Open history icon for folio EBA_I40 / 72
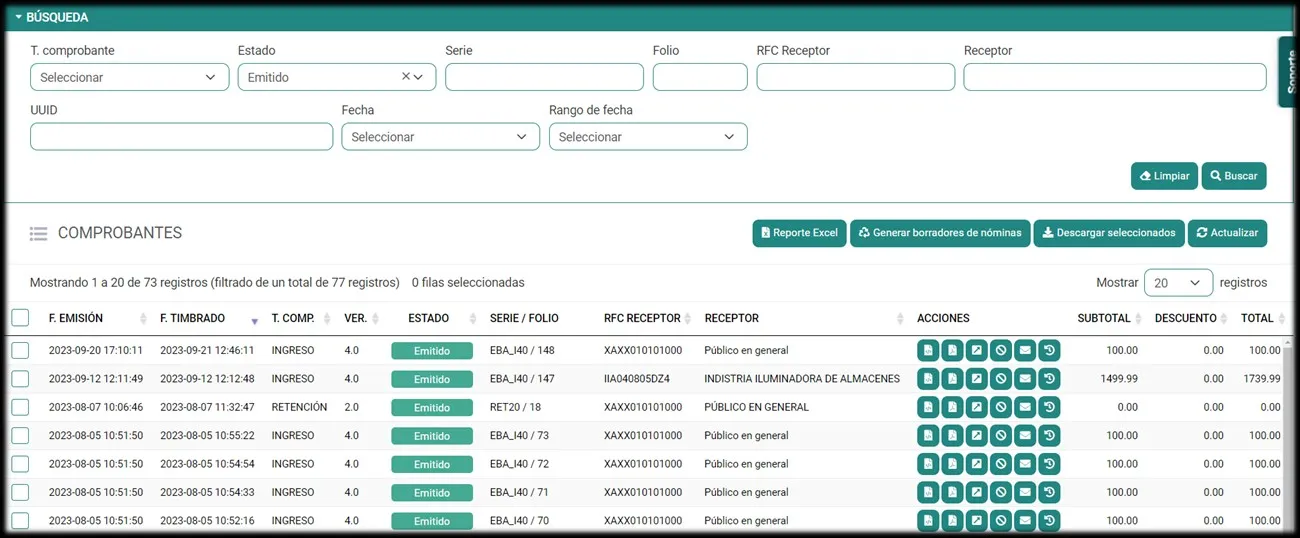 coord(1048,464)
